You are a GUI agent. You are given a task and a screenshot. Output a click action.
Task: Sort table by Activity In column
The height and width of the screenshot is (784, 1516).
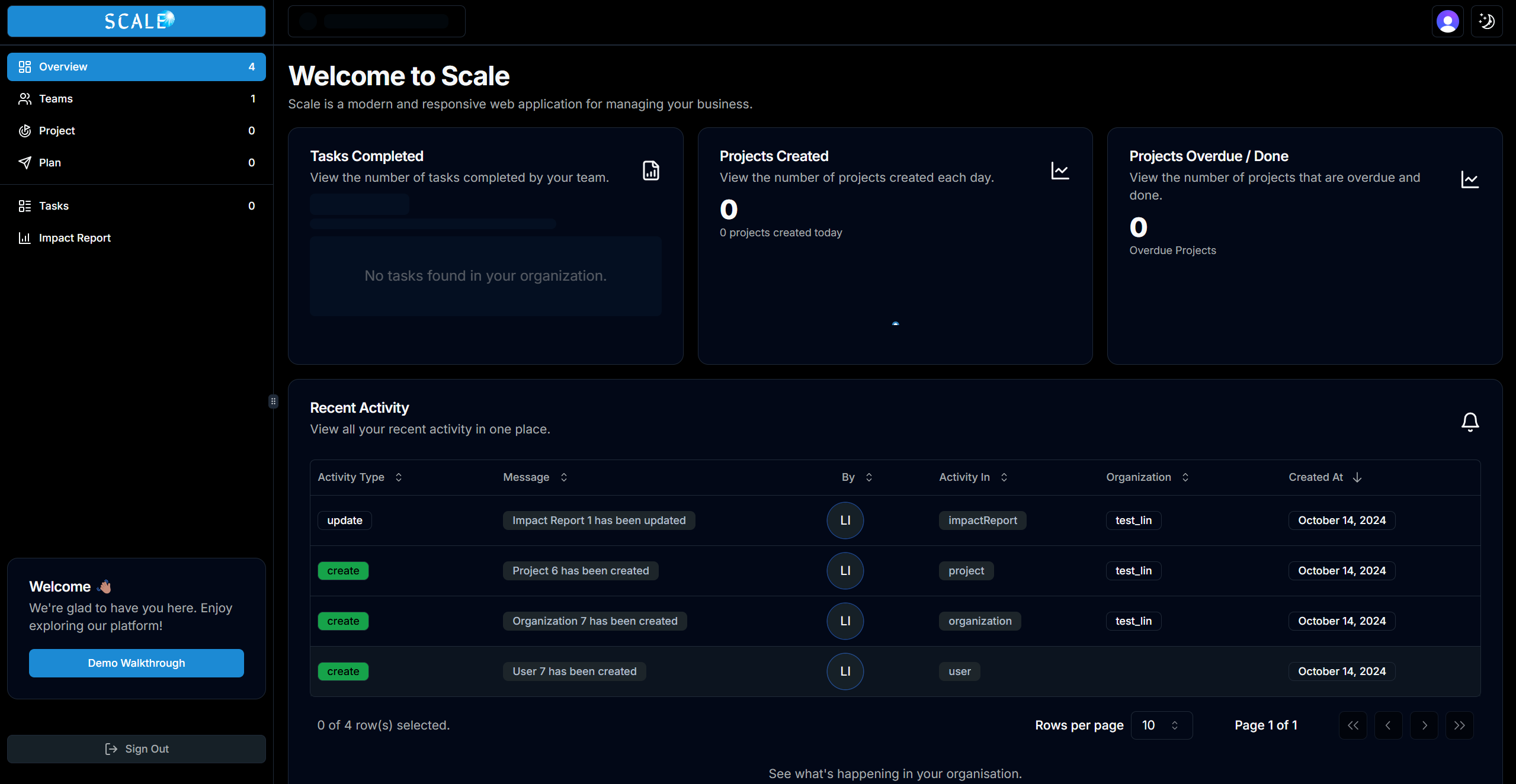973,477
